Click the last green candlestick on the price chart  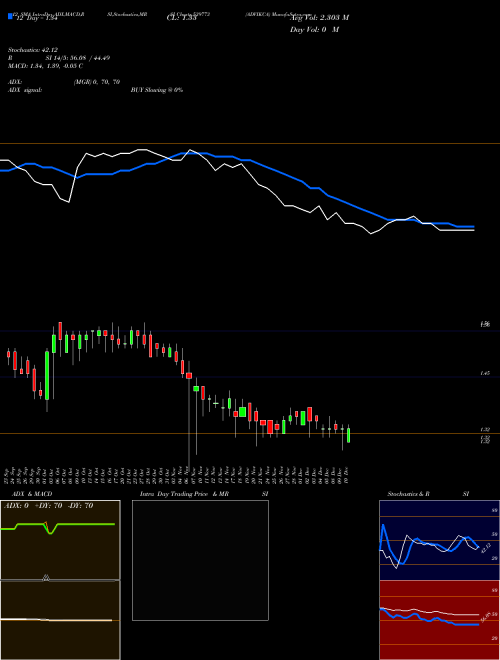click(348, 435)
